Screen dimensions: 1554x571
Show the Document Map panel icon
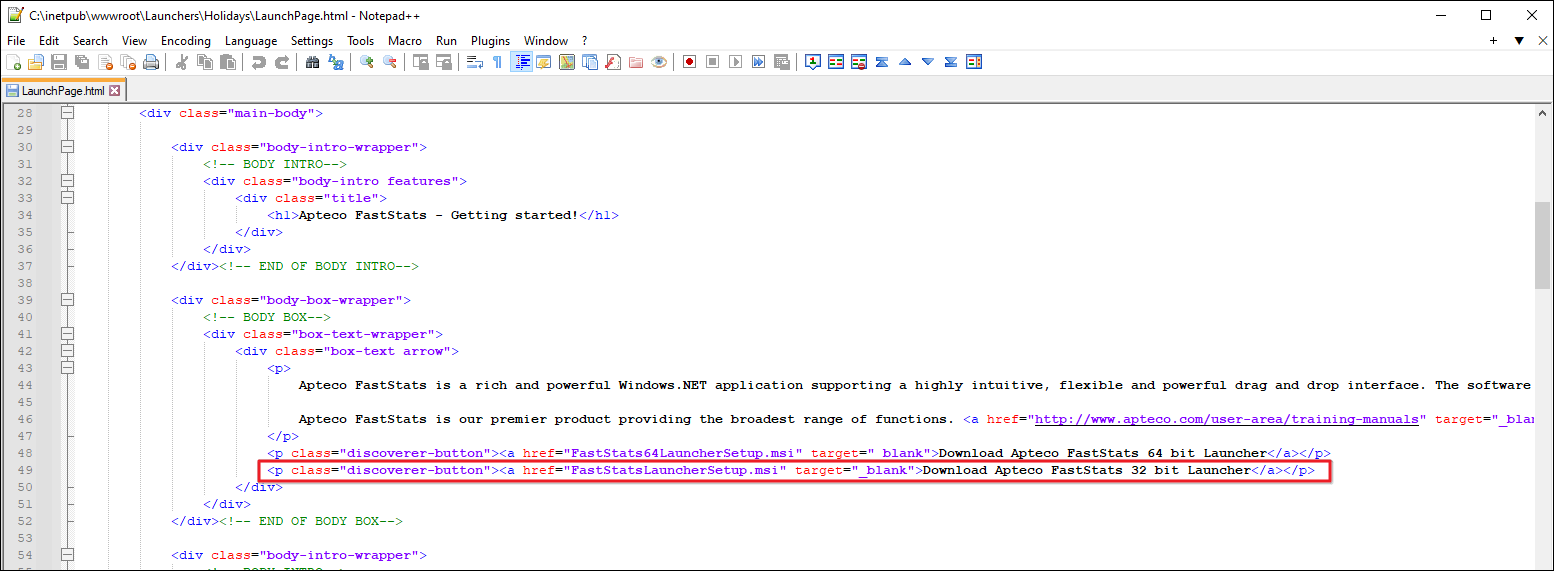click(567, 62)
